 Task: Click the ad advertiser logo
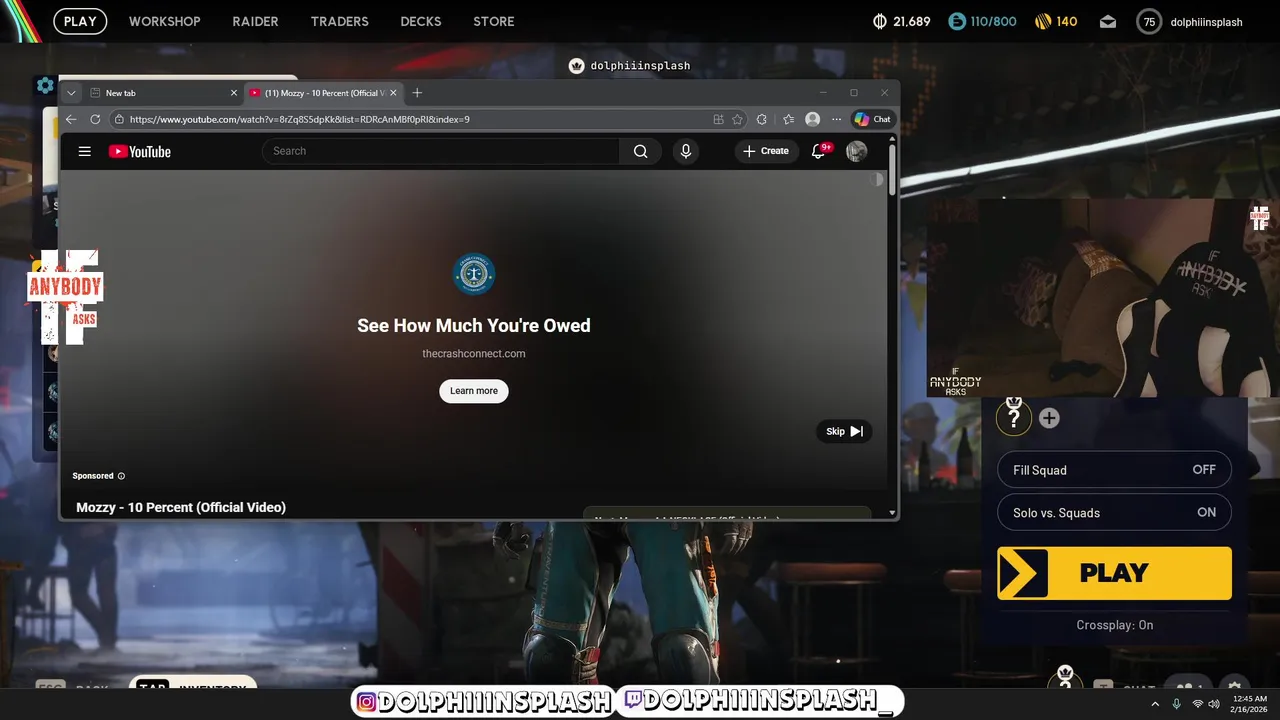[474, 274]
